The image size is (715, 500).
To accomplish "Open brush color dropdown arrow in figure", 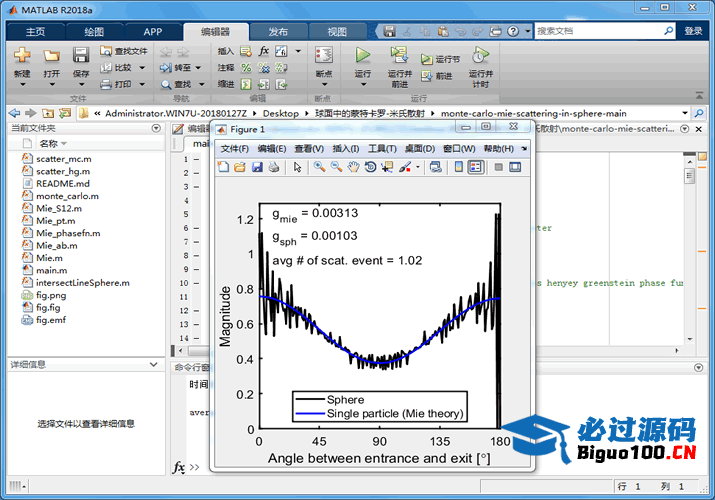I will pos(418,167).
